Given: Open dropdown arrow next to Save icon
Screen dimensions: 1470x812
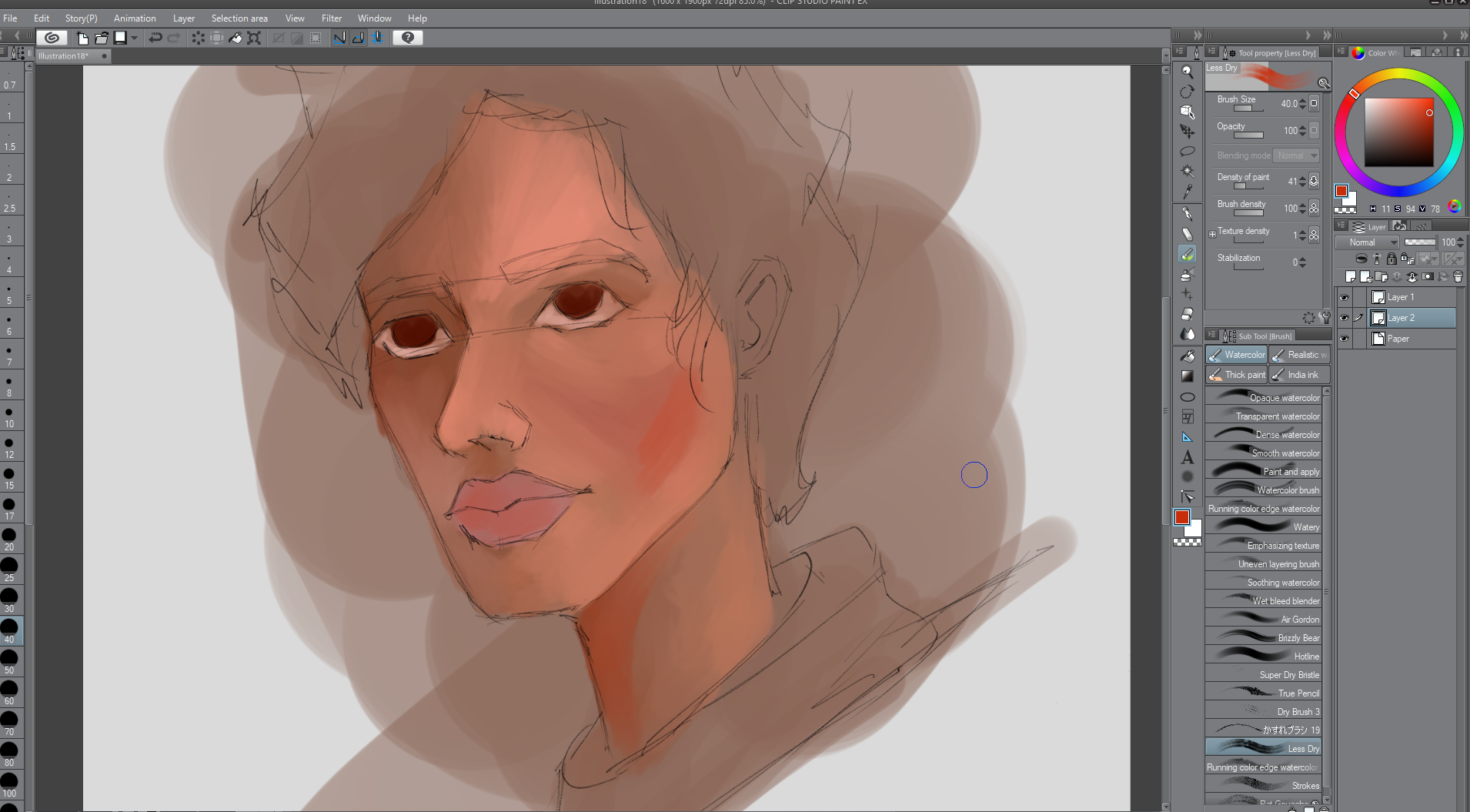Looking at the screenshot, I should pyautogui.click(x=134, y=38).
